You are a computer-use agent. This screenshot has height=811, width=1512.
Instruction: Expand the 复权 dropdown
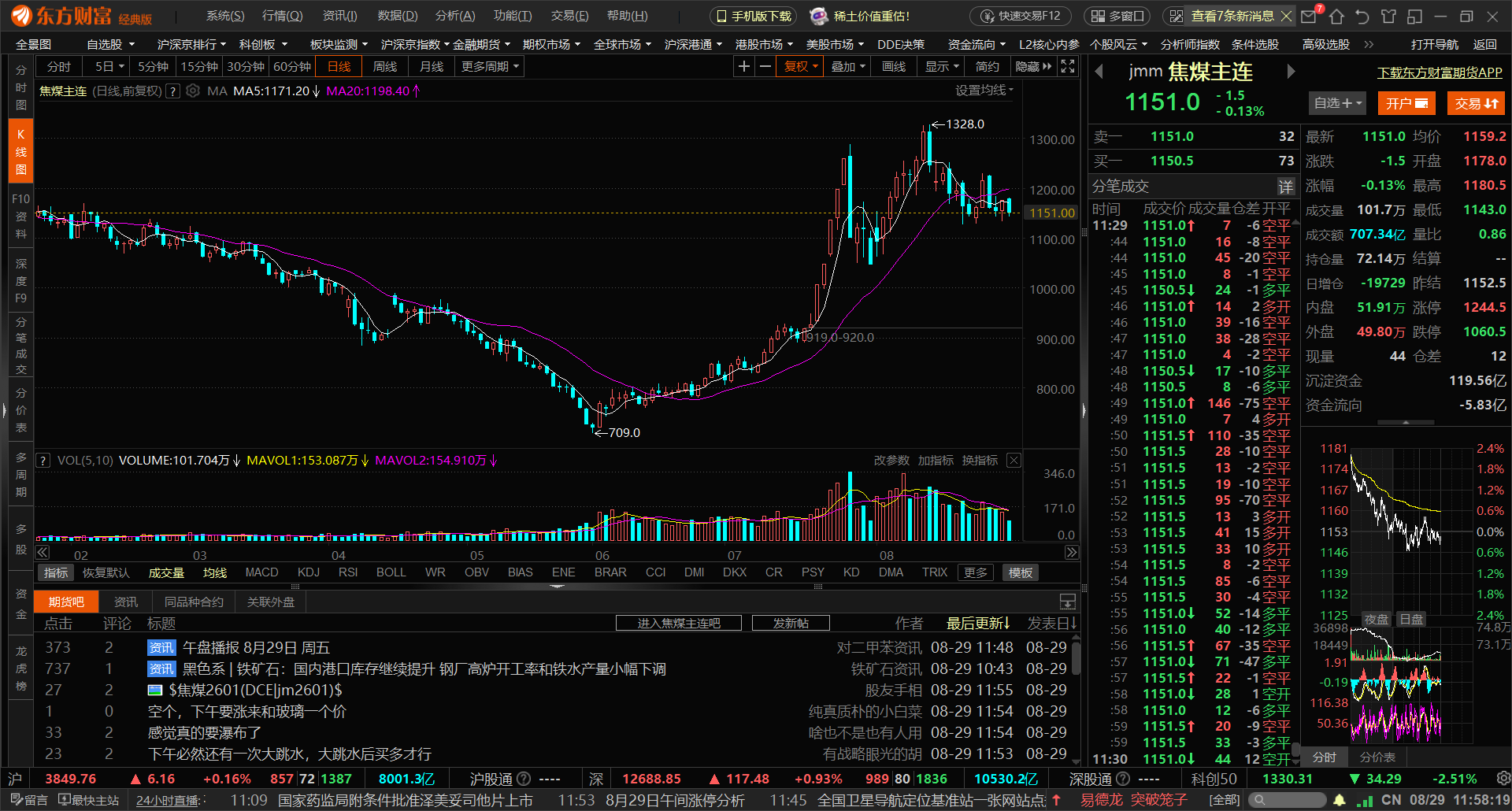pyautogui.click(x=801, y=67)
